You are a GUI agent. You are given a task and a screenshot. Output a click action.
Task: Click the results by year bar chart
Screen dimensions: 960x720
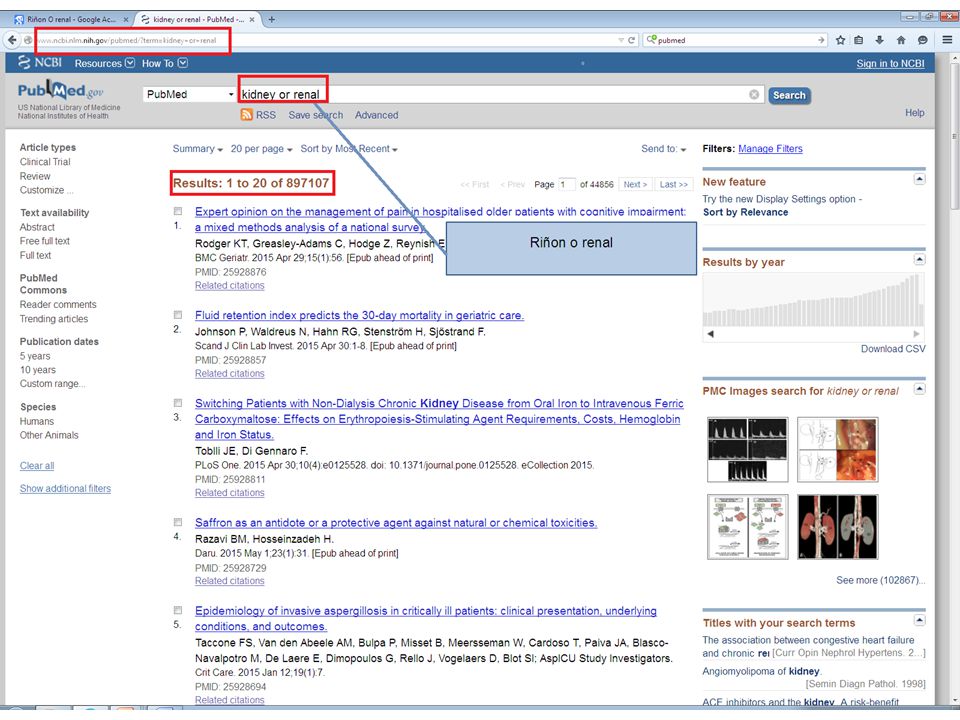pos(814,300)
